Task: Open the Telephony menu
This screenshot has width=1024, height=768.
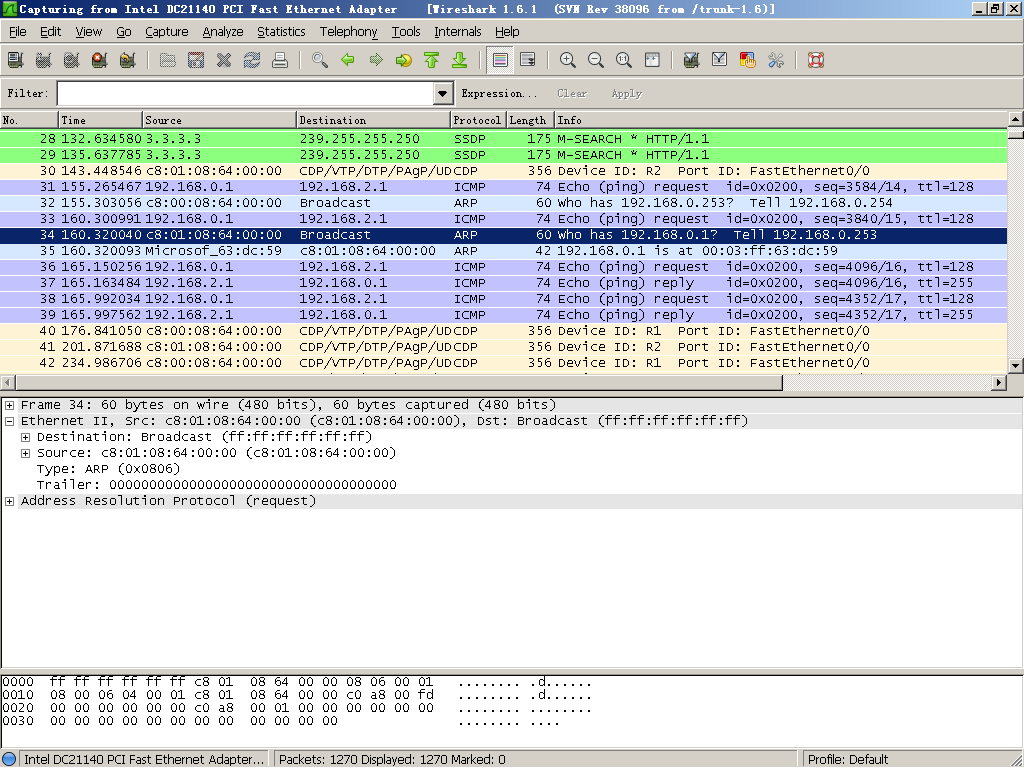Action: coord(348,31)
